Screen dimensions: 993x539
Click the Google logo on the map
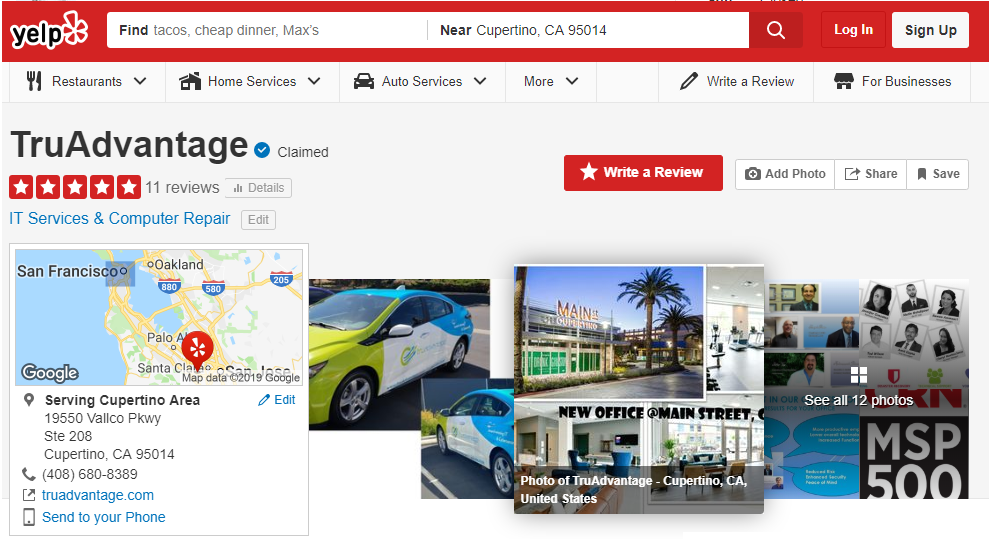click(x=50, y=372)
